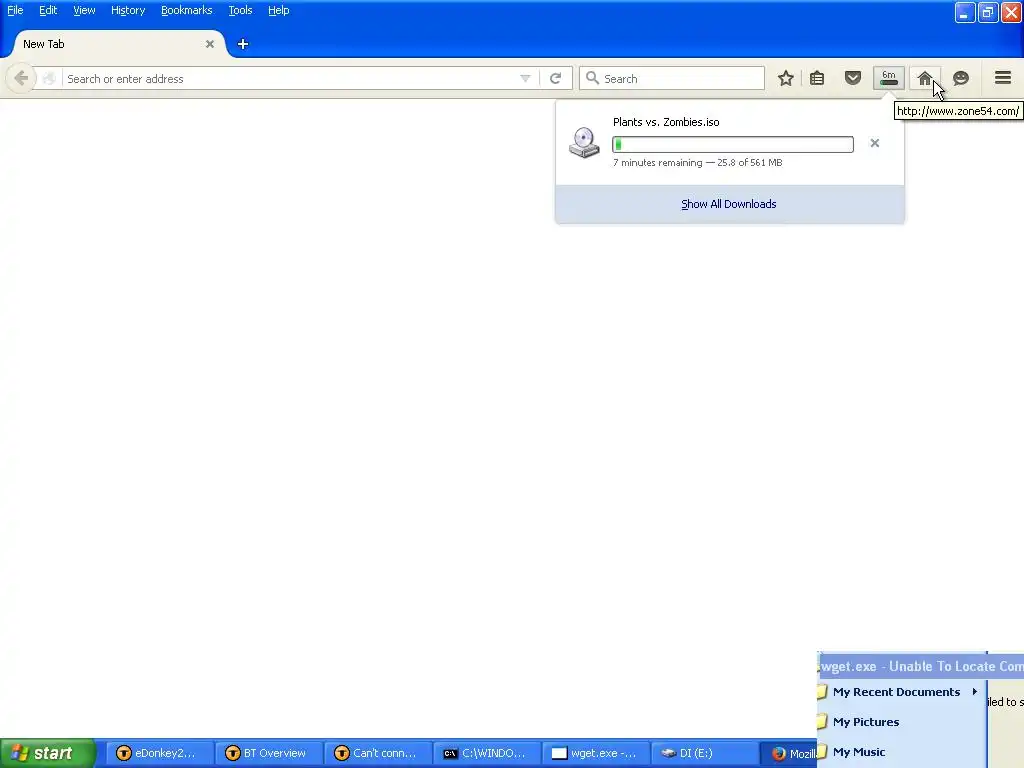Viewport: 1024px width, 768px height.
Task: Switch to DI (E:) taskbar item
Action: [704, 753]
